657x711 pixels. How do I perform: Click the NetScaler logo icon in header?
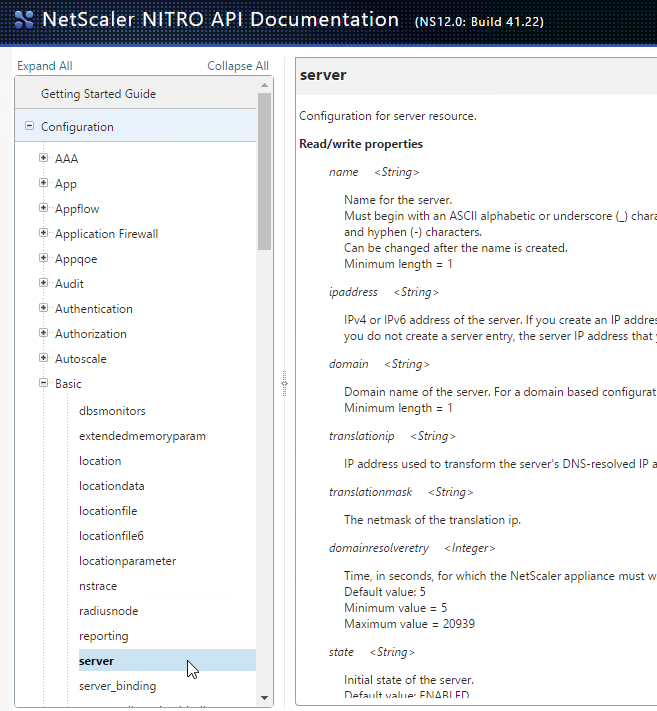click(x=24, y=19)
